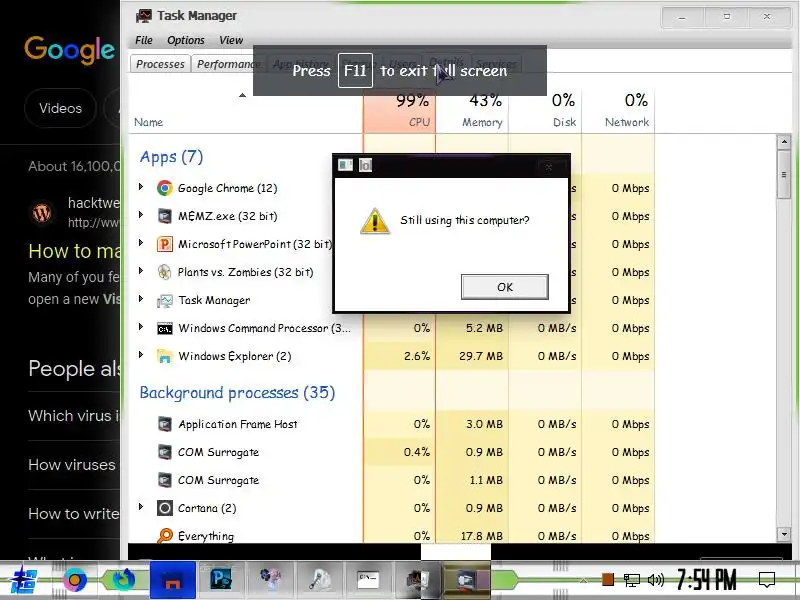
Task: Click the vertical scrollbar thumb in Task Manager
Action: [x=784, y=174]
